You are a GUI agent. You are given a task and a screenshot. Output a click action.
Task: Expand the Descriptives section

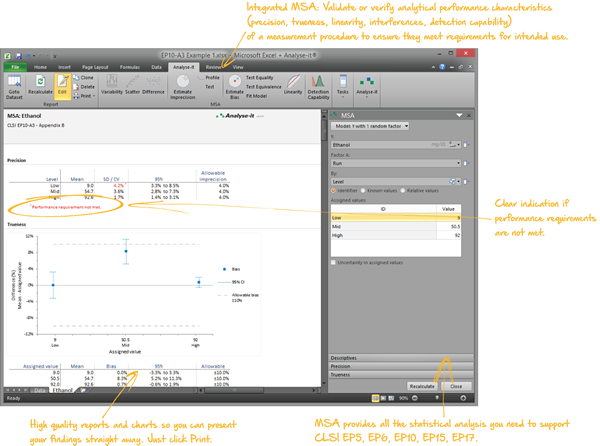401,358
